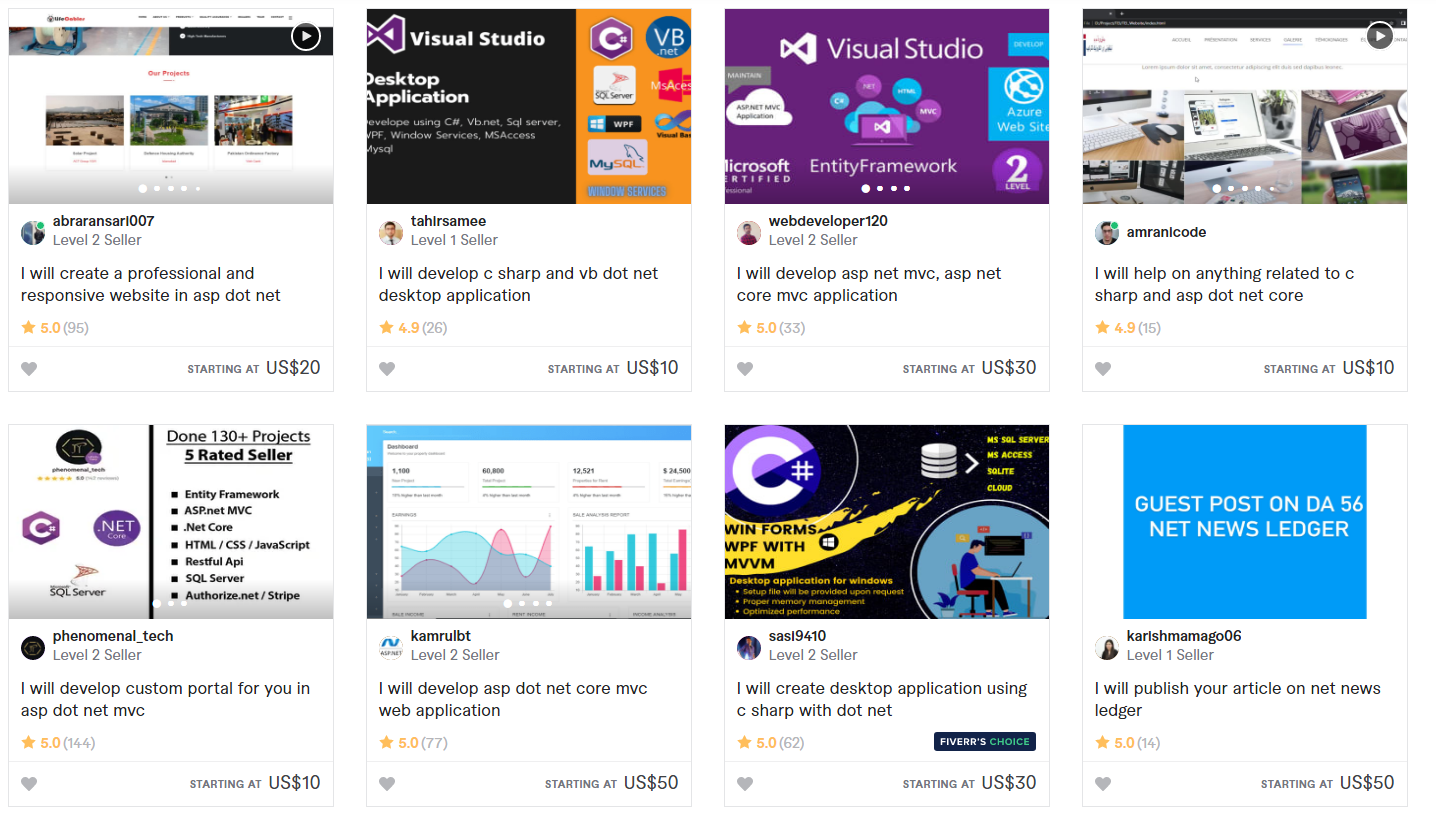Click the dashboard charts gig thumbnail
Screen dimensions: 1436x817
(529, 522)
